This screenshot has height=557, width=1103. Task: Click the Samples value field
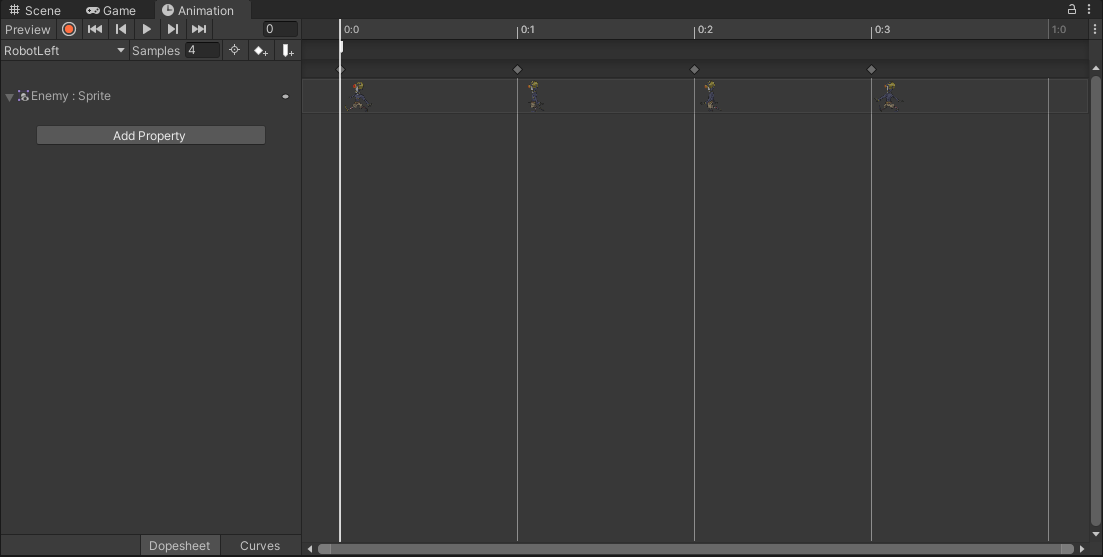(x=202, y=51)
